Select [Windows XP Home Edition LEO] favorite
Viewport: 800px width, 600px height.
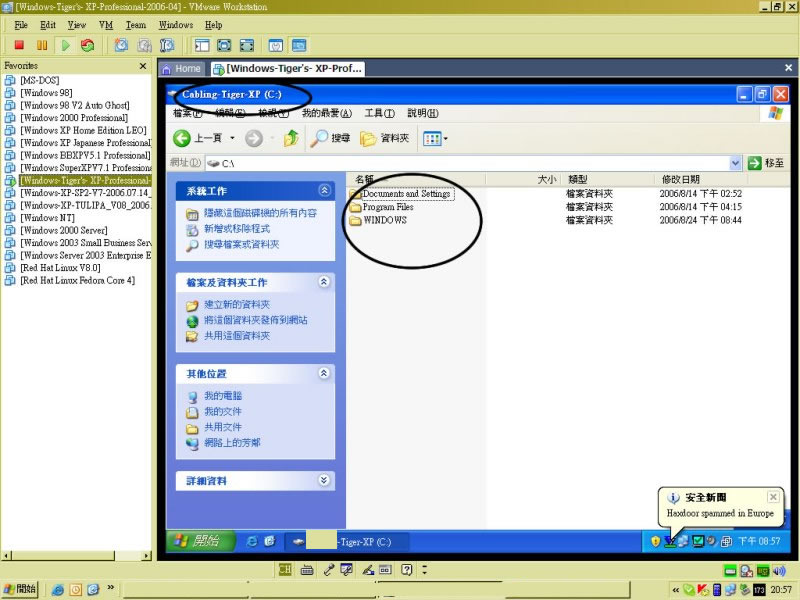coord(84,131)
